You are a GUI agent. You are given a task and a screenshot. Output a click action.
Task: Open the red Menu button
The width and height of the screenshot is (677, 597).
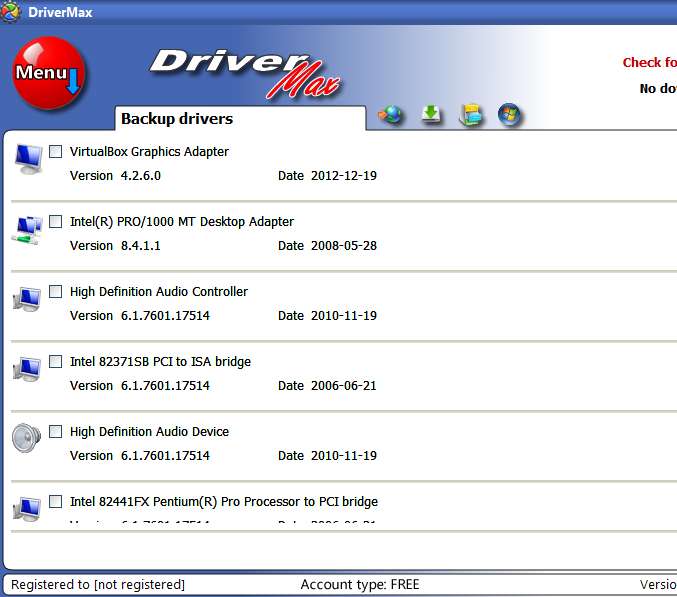click(x=49, y=73)
